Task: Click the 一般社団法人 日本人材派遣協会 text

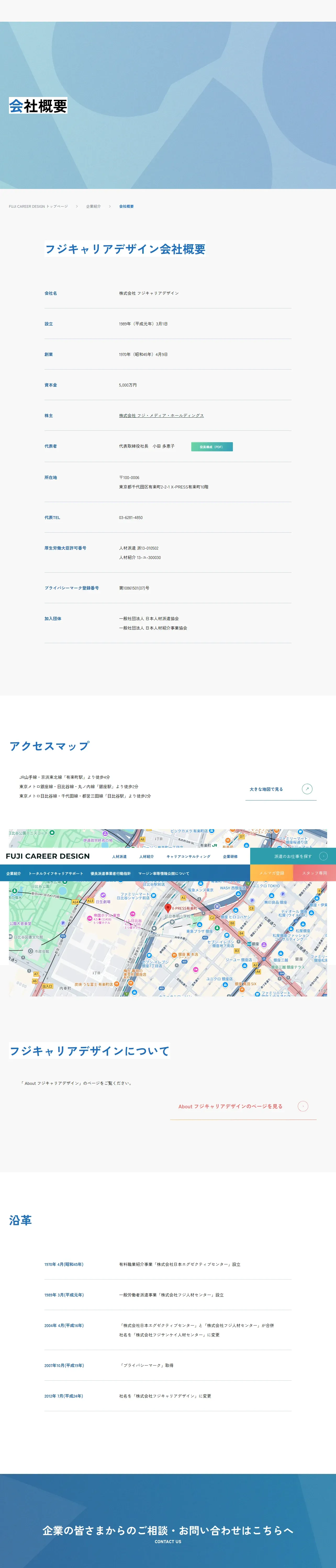Action: click(149, 618)
